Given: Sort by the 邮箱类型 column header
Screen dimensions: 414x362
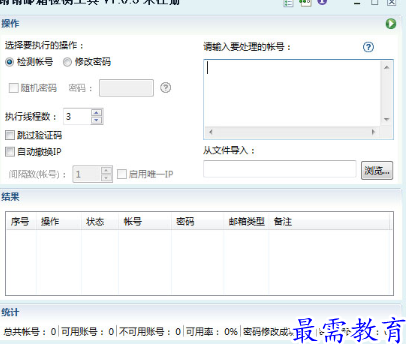Looking at the screenshot, I should tap(246, 222).
